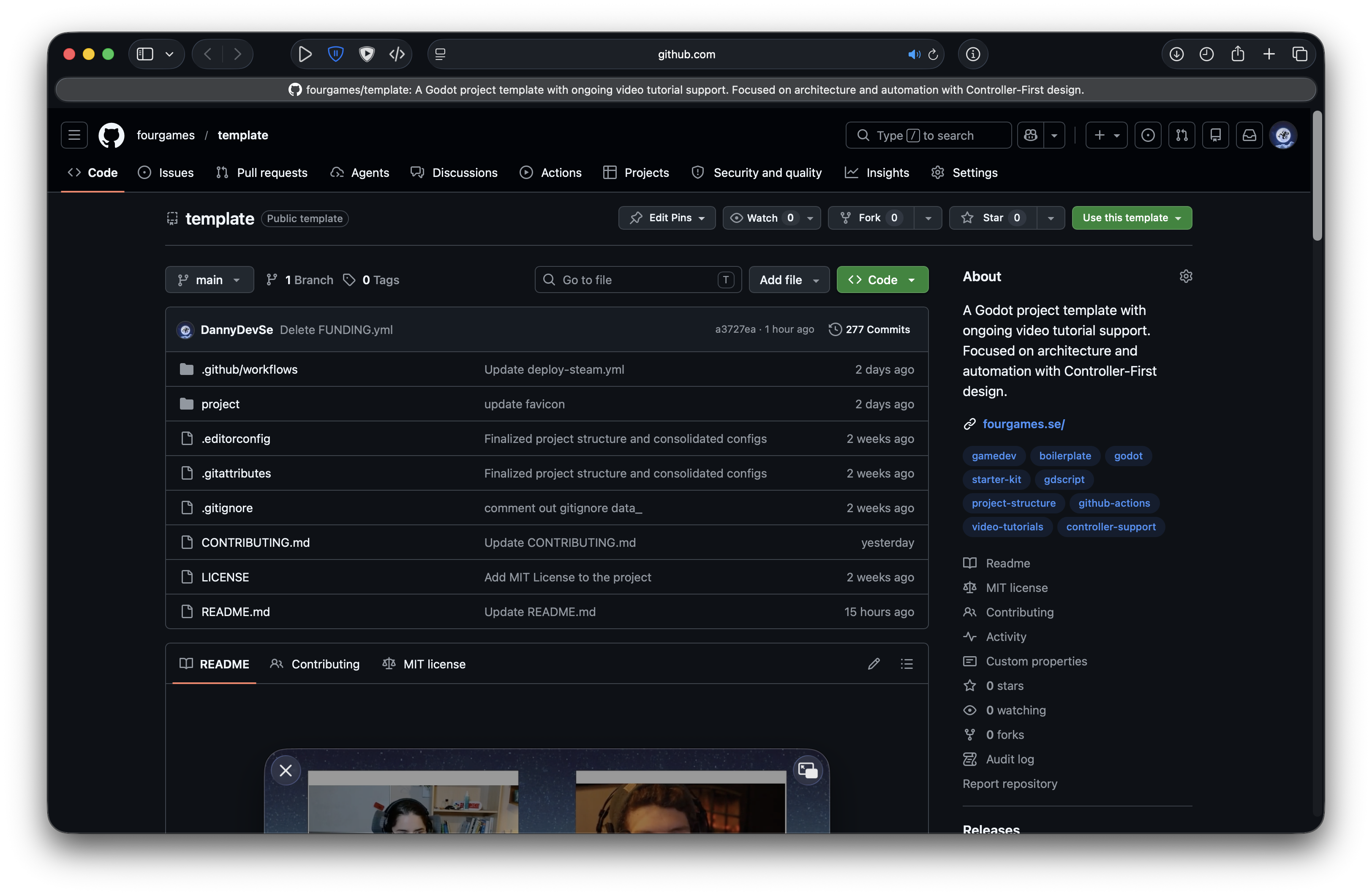This screenshot has width=1372, height=896.
Task: Click the Safari reader page icon in address bar
Action: pos(441,54)
